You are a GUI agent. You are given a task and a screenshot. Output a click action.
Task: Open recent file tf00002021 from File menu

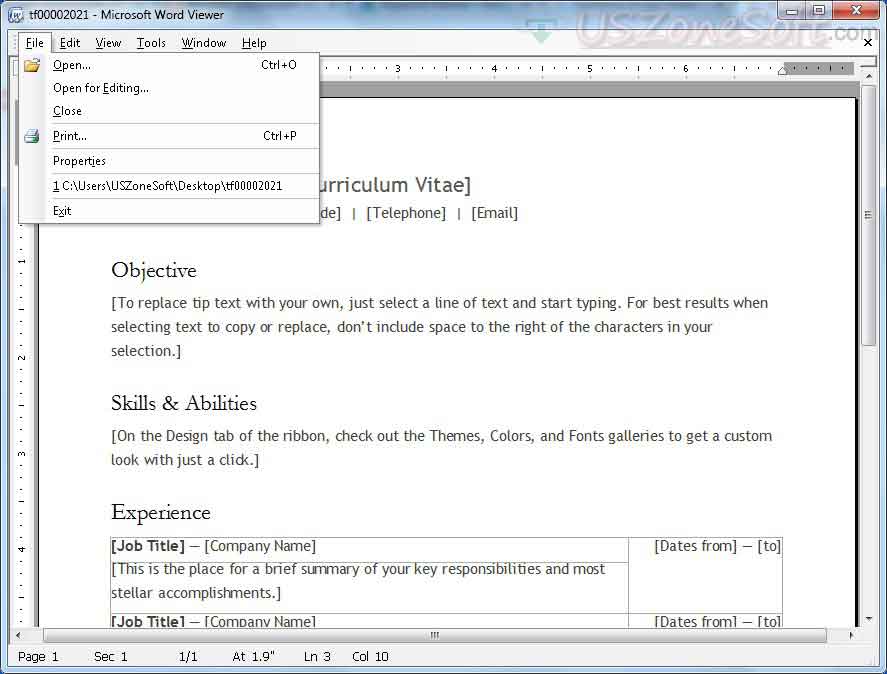(169, 186)
